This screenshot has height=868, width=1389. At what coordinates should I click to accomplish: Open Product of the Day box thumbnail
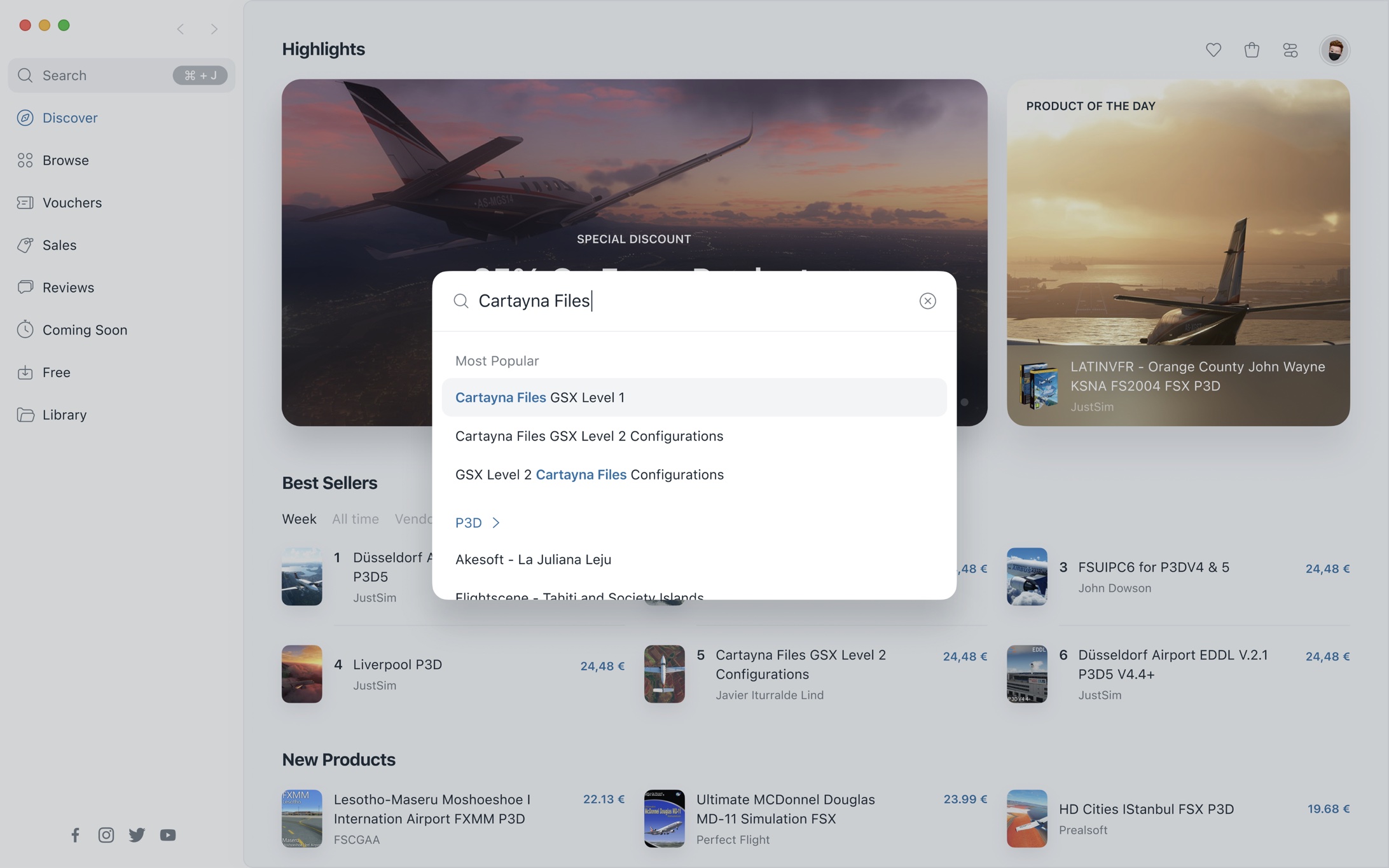[1038, 385]
